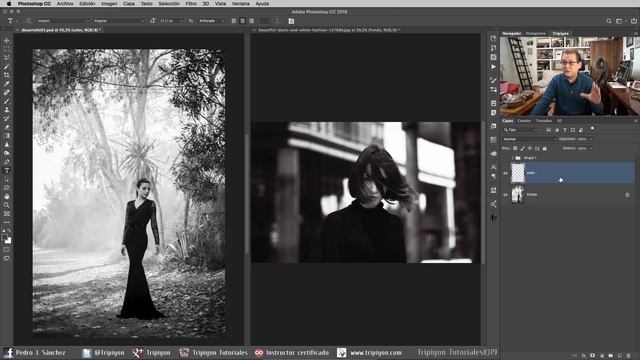This screenshot has height=360, width=640.
Task: Switch to the Canales tab
Action: pos(524,121)
